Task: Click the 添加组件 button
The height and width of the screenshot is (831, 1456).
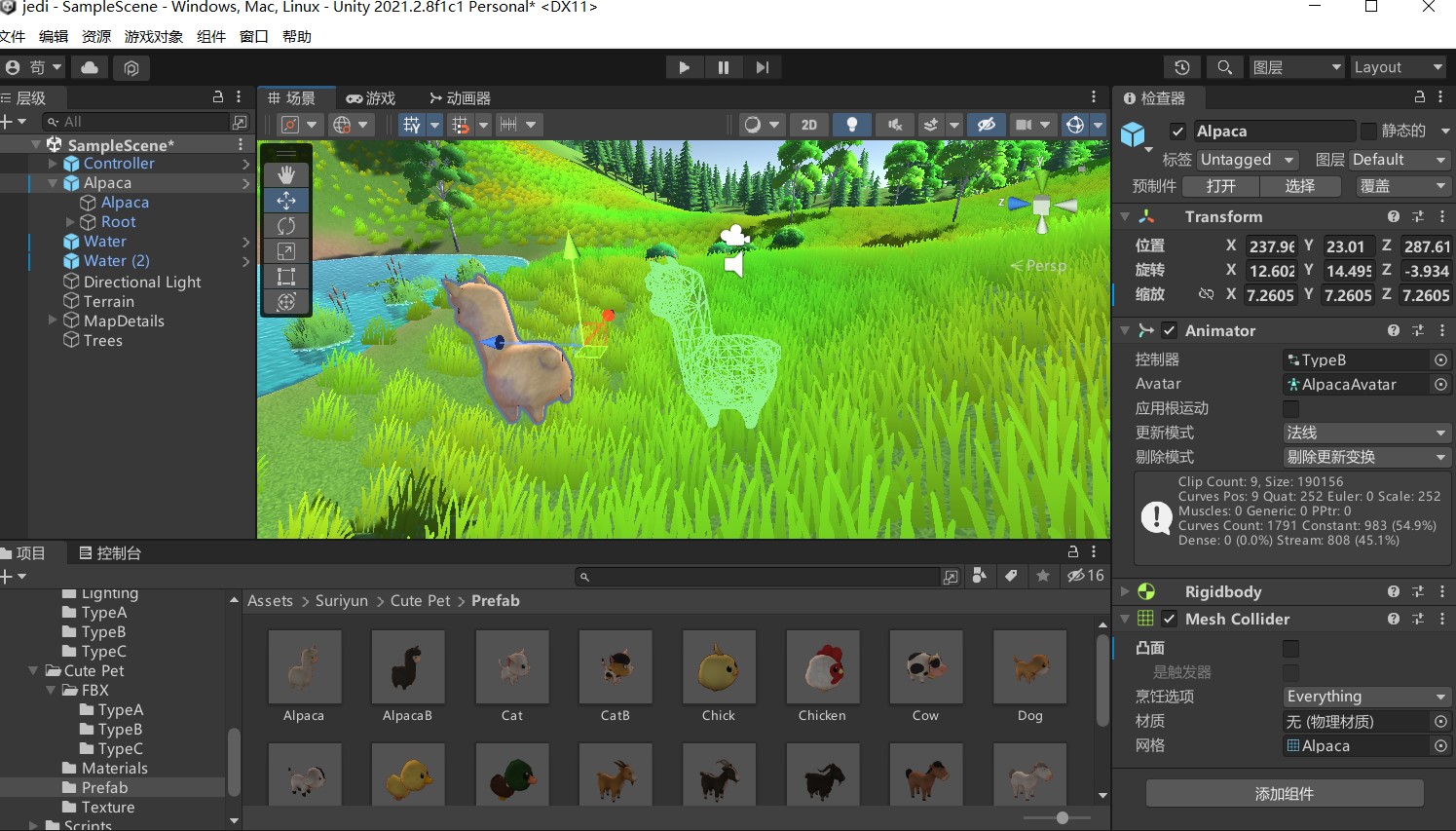Action: coord(1284,793)
